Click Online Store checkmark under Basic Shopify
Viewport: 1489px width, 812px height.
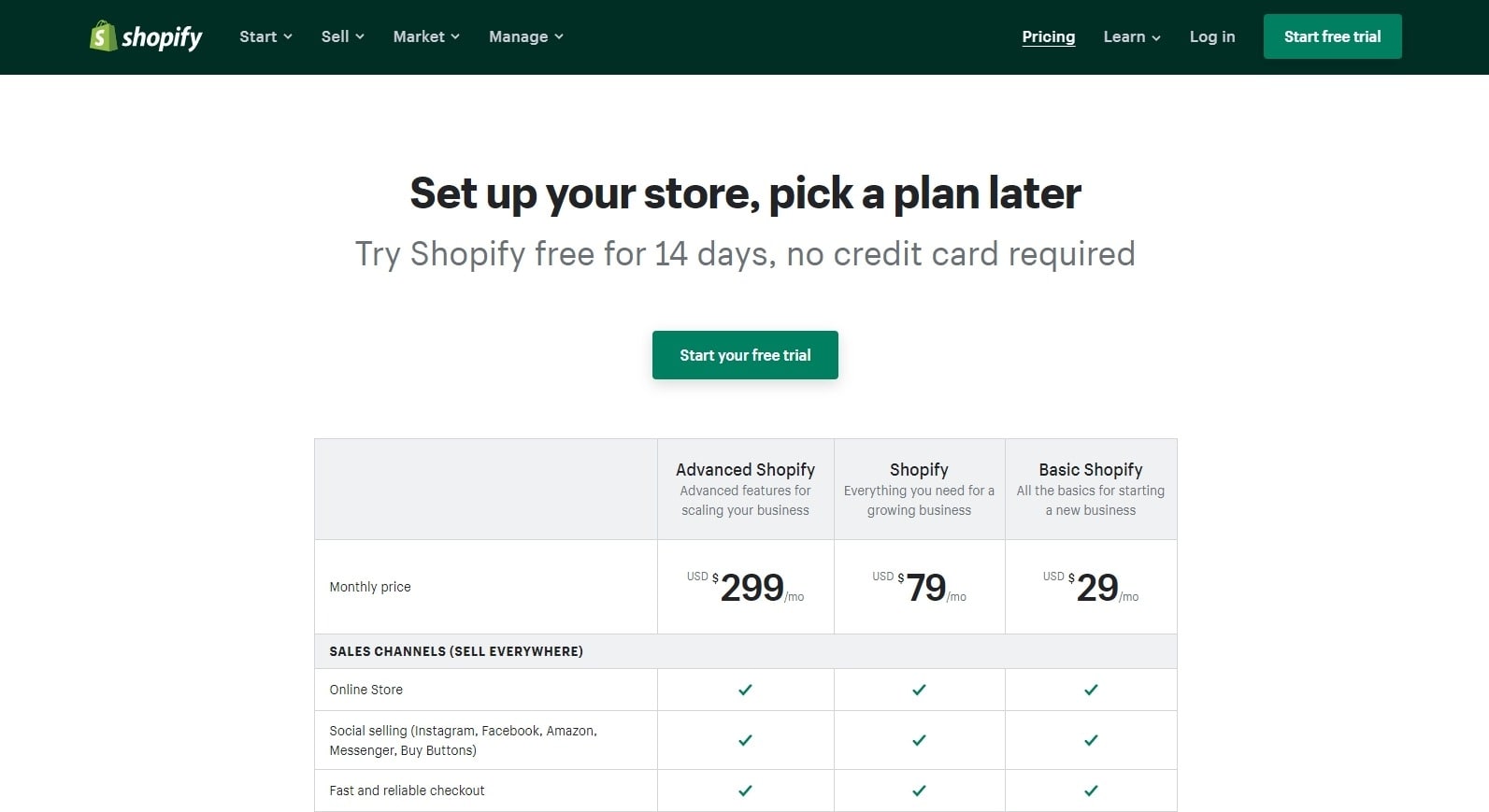click(1091, 690)
